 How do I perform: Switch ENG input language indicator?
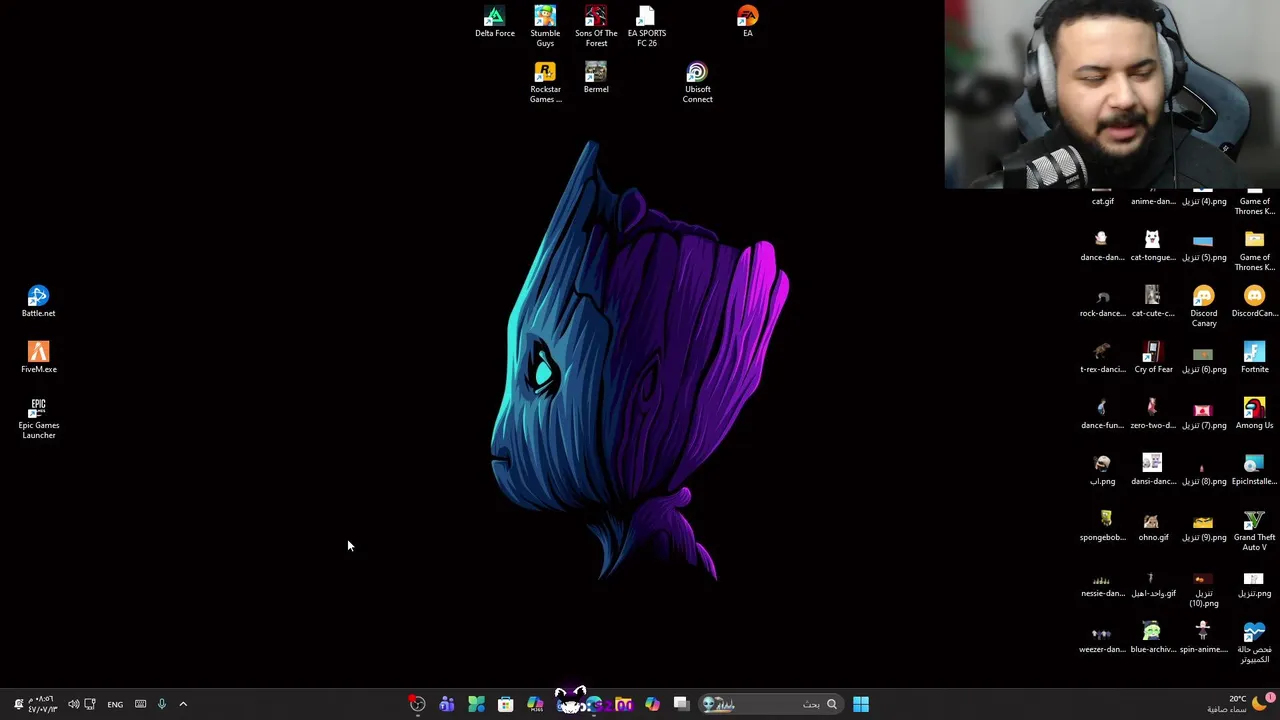click(x=115, y=704)
